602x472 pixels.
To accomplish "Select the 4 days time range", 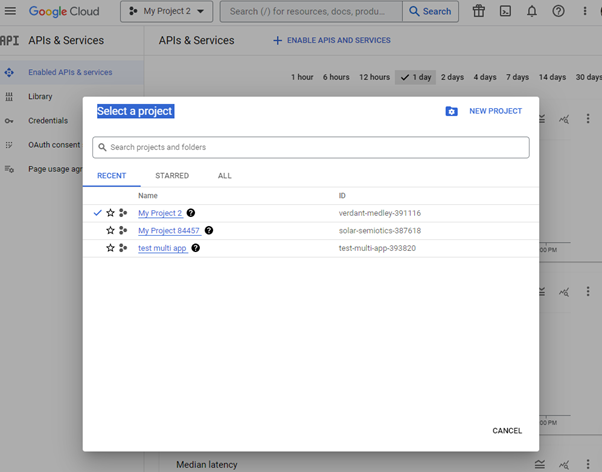I will 485,77.
